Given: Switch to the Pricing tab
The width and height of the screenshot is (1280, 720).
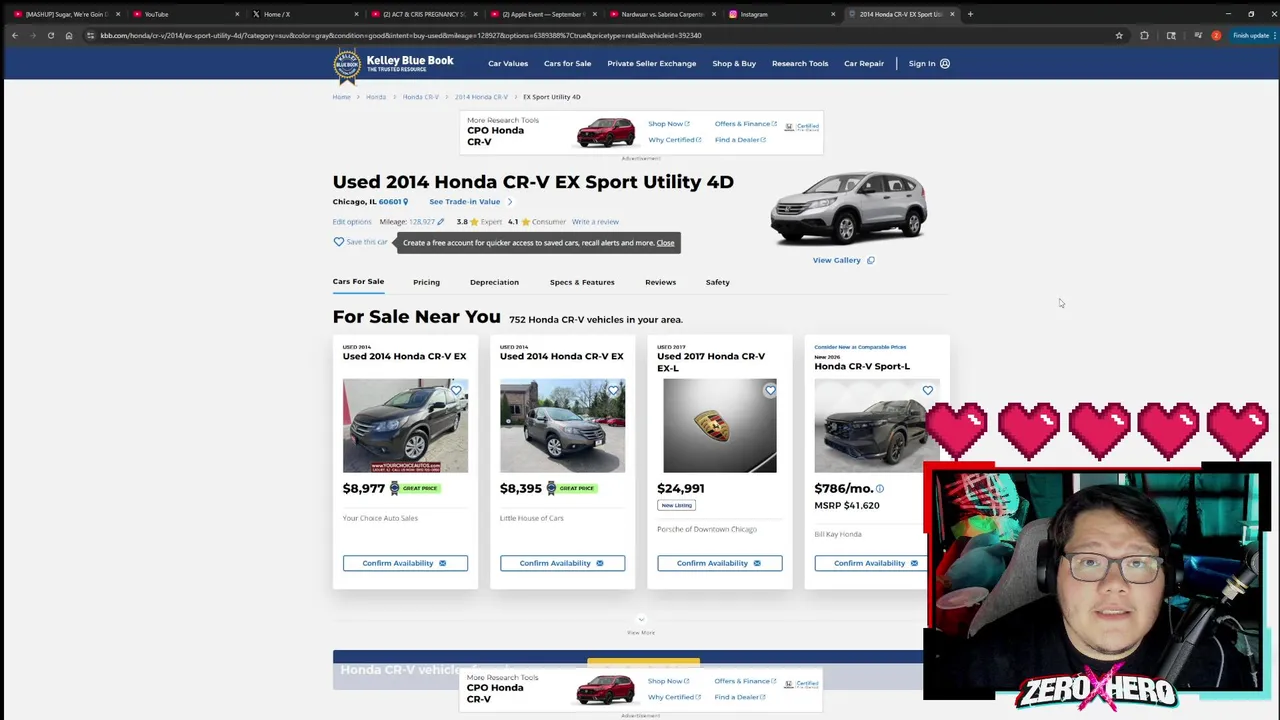Looking at the screenshot, I should point(426,282).
